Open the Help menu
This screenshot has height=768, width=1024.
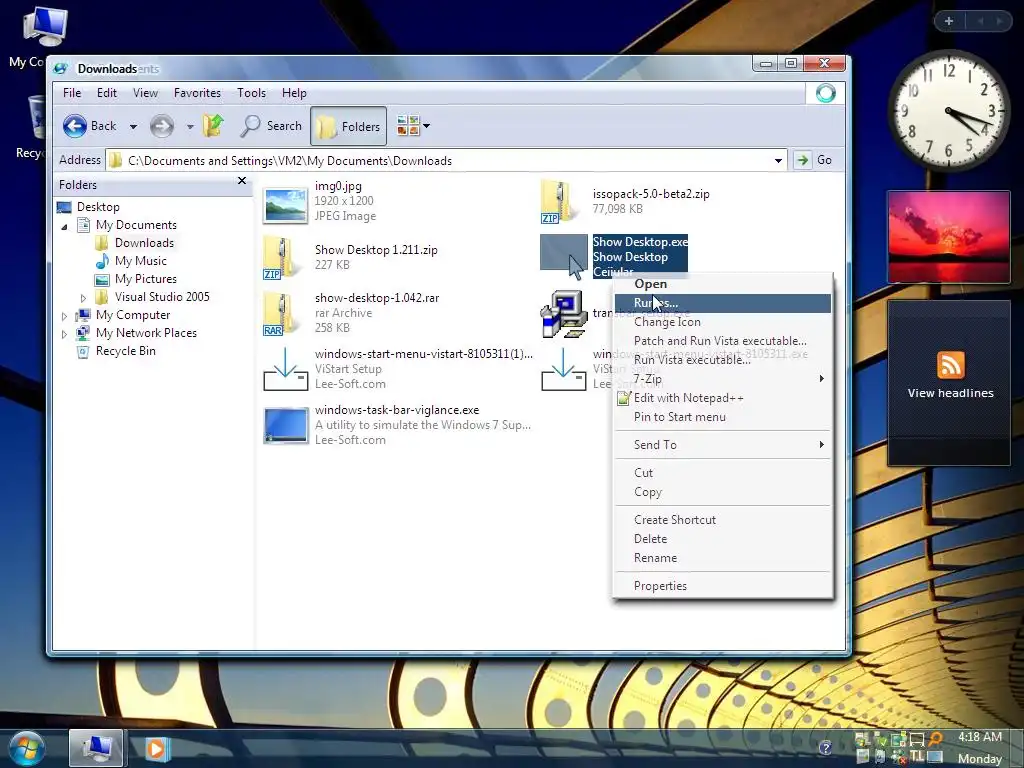point(294,93)
